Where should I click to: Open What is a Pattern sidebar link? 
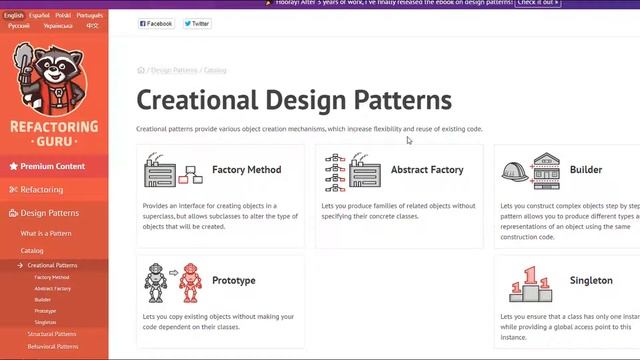[x=46, y=233]
